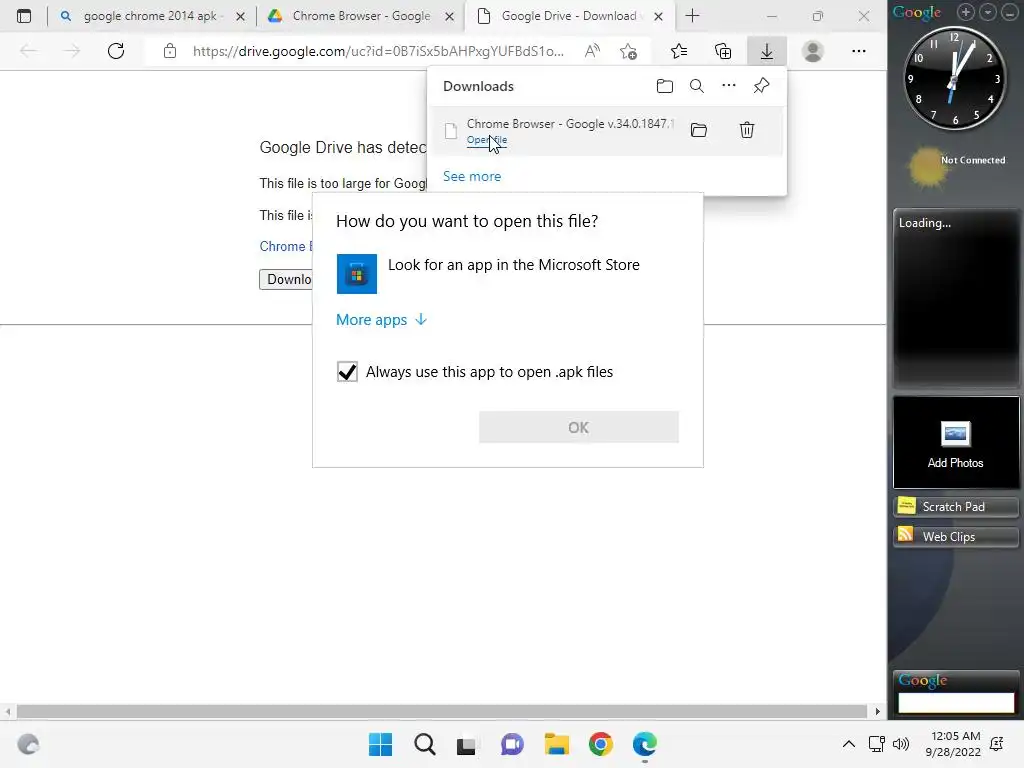Close the google chrome 2014 apk tab
Viewport: 1024px width, 768px height.
240,16
